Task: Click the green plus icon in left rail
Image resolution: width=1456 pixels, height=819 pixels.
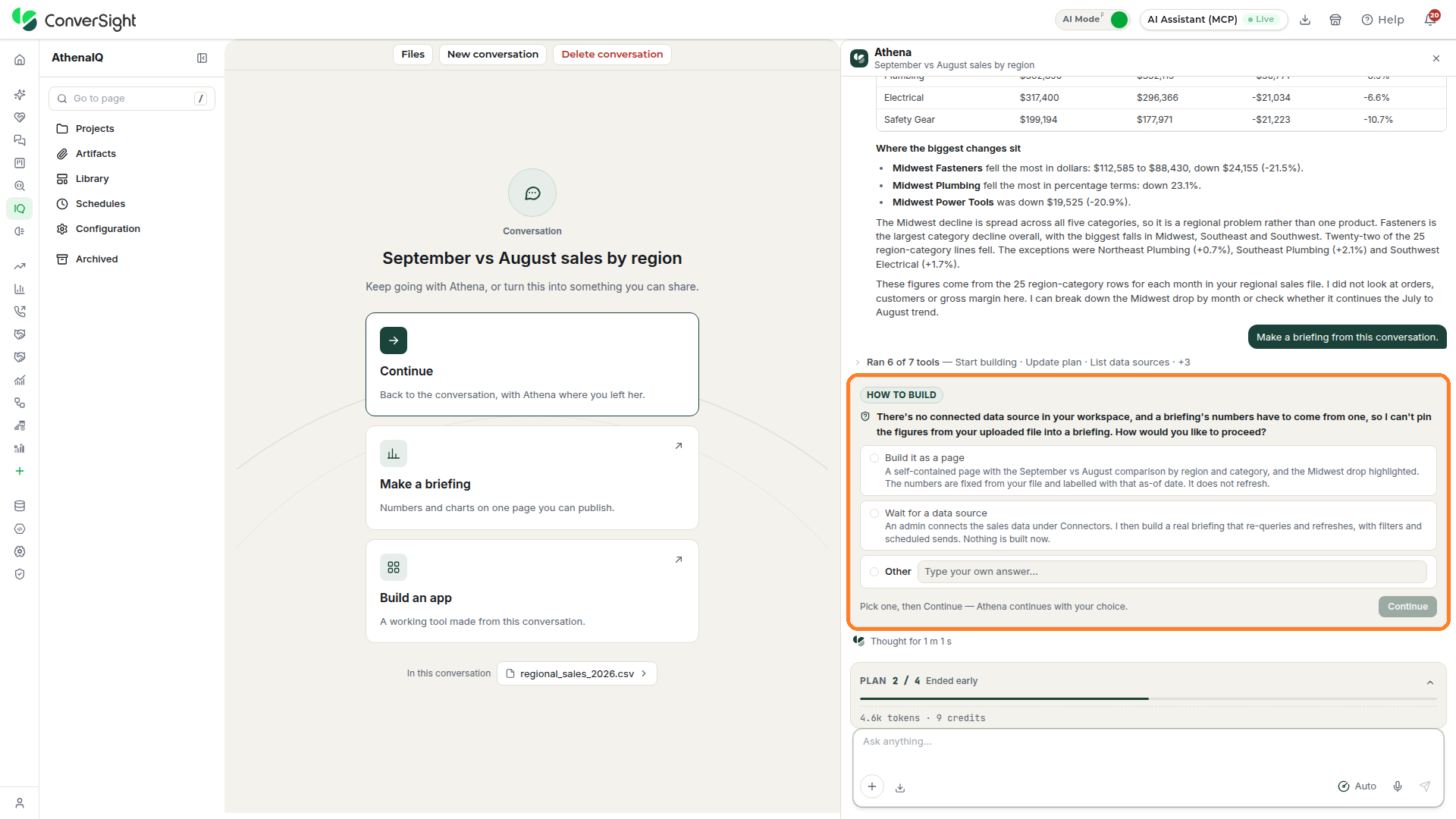Action: [20, 471]
